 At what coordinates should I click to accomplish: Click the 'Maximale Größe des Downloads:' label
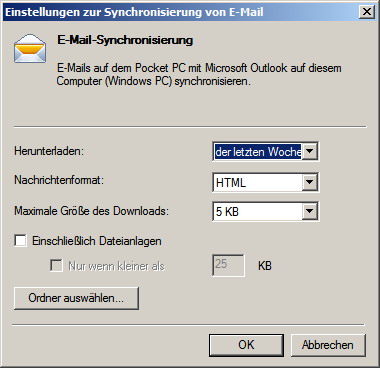(91, 211)
